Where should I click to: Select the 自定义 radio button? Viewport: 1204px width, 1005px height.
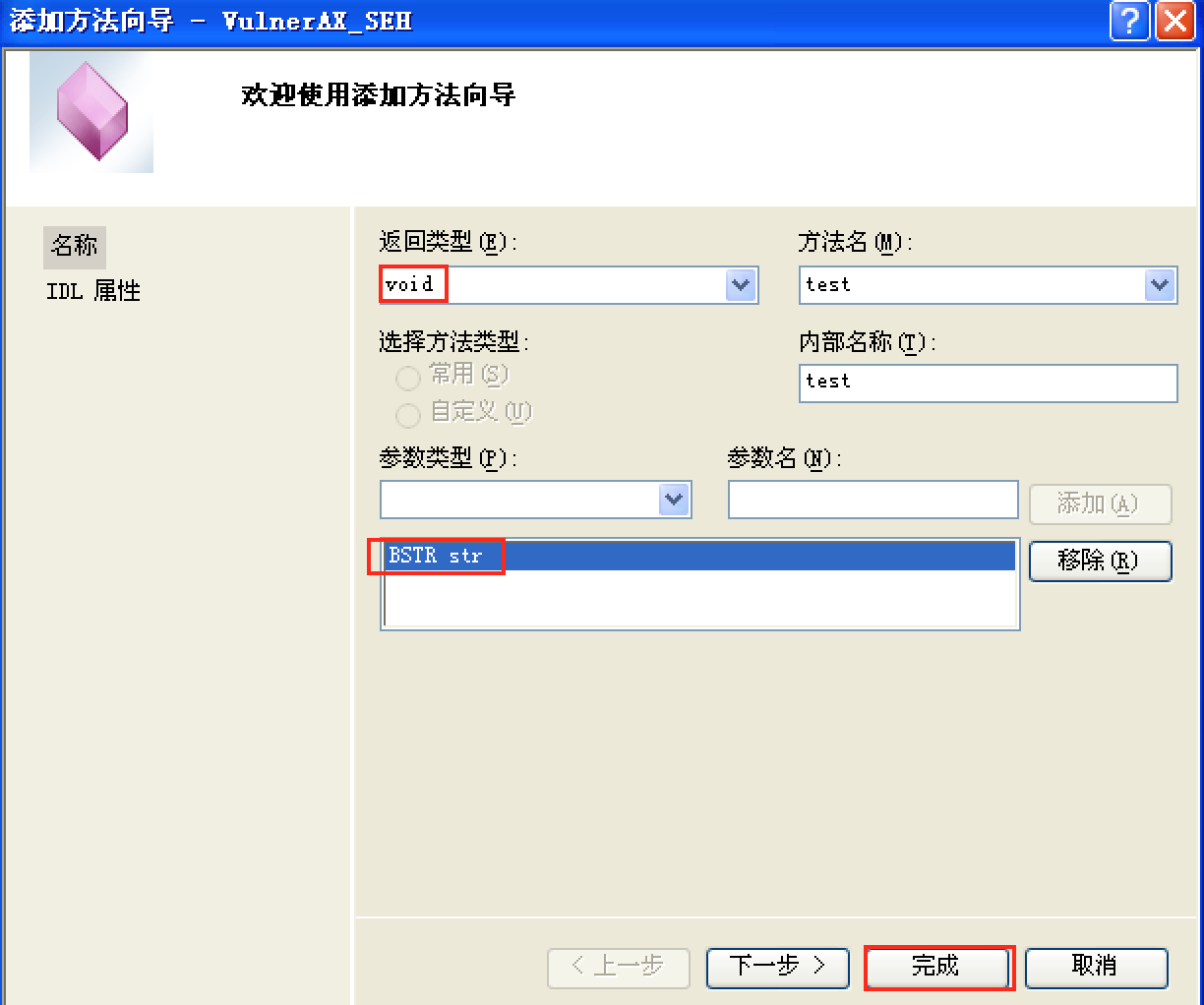coord(408,414)
